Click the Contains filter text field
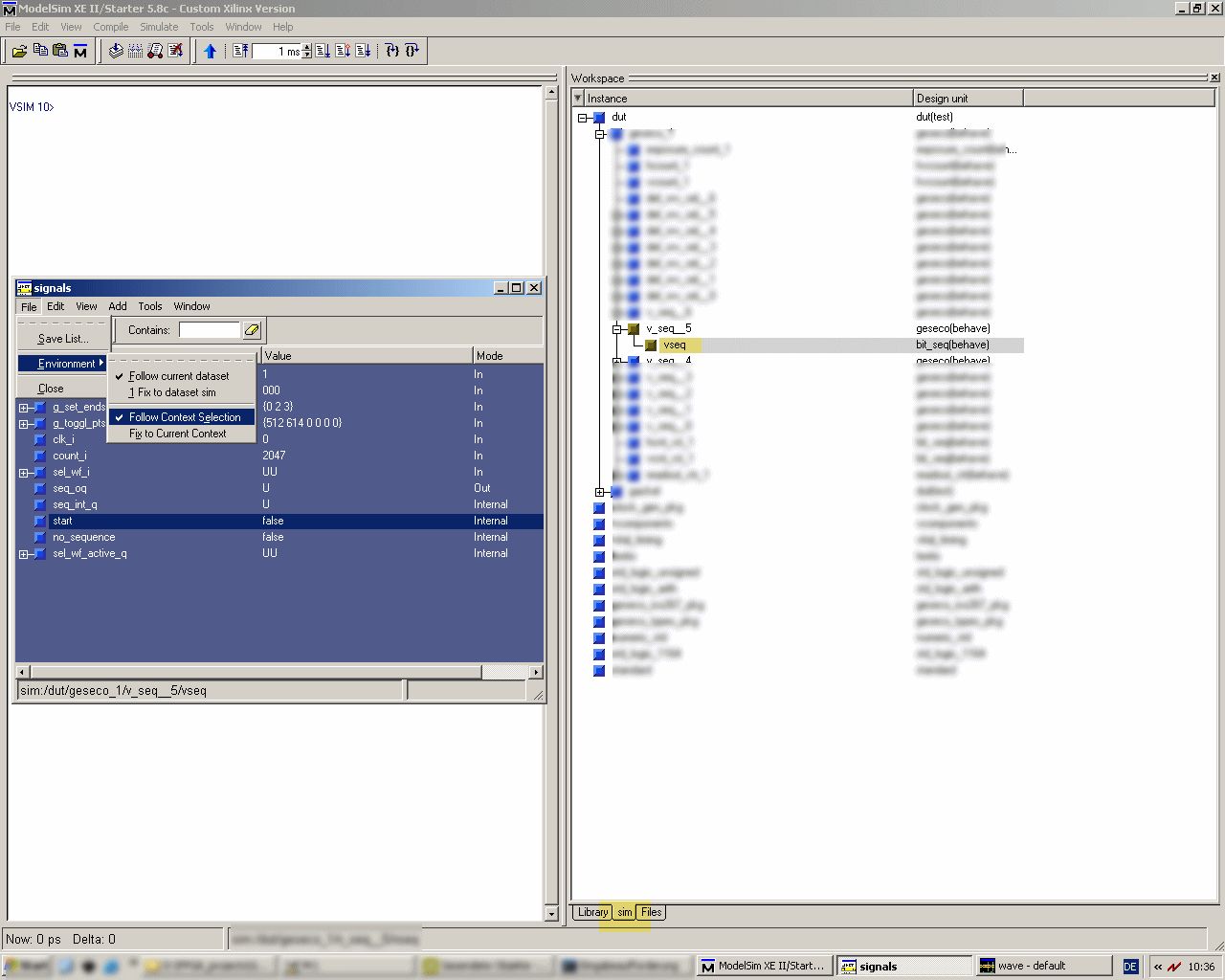Screen dimensions: 1225x980 click(209, 330)
